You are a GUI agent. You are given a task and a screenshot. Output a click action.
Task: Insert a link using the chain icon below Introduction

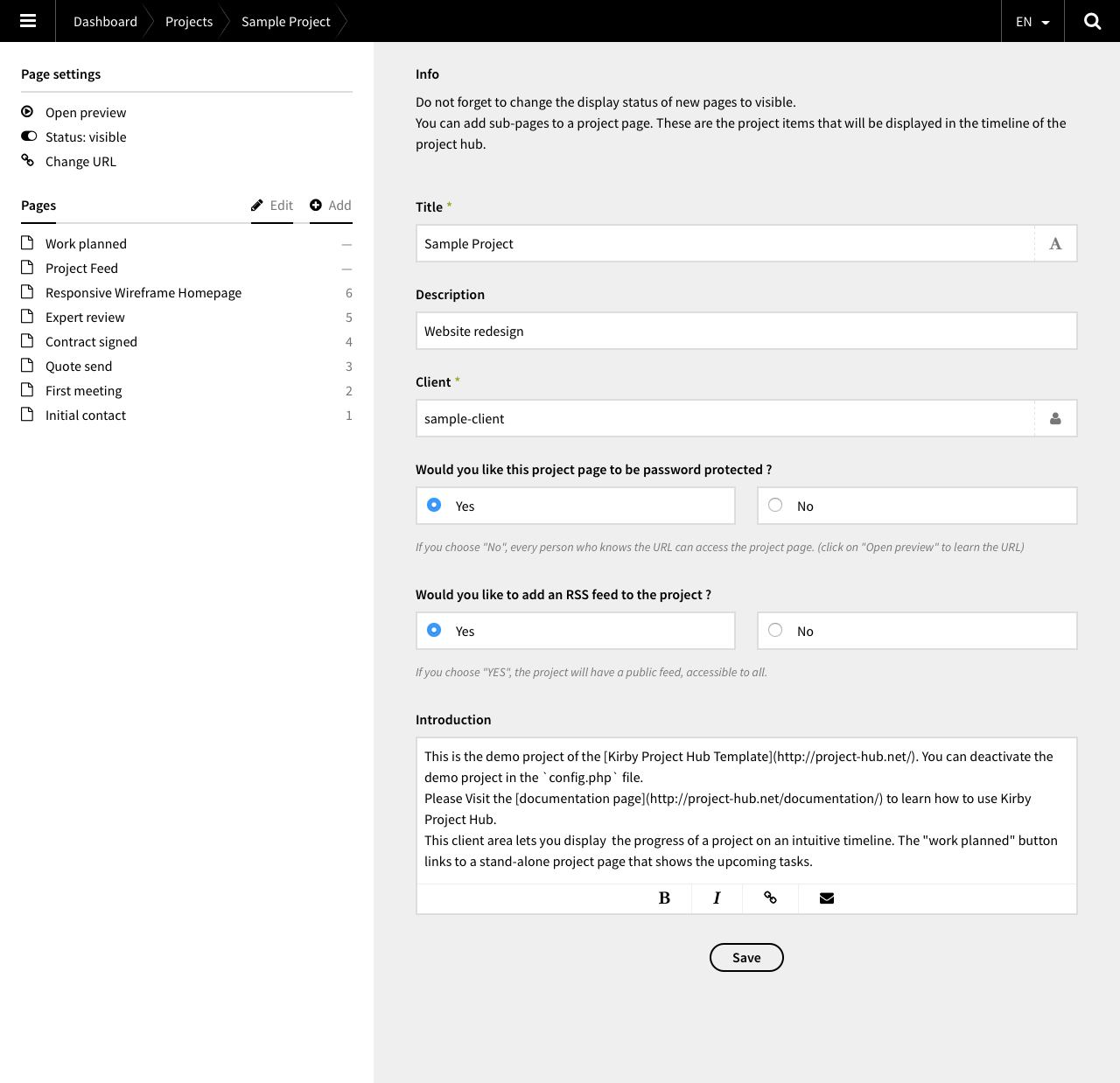[770, 898]
